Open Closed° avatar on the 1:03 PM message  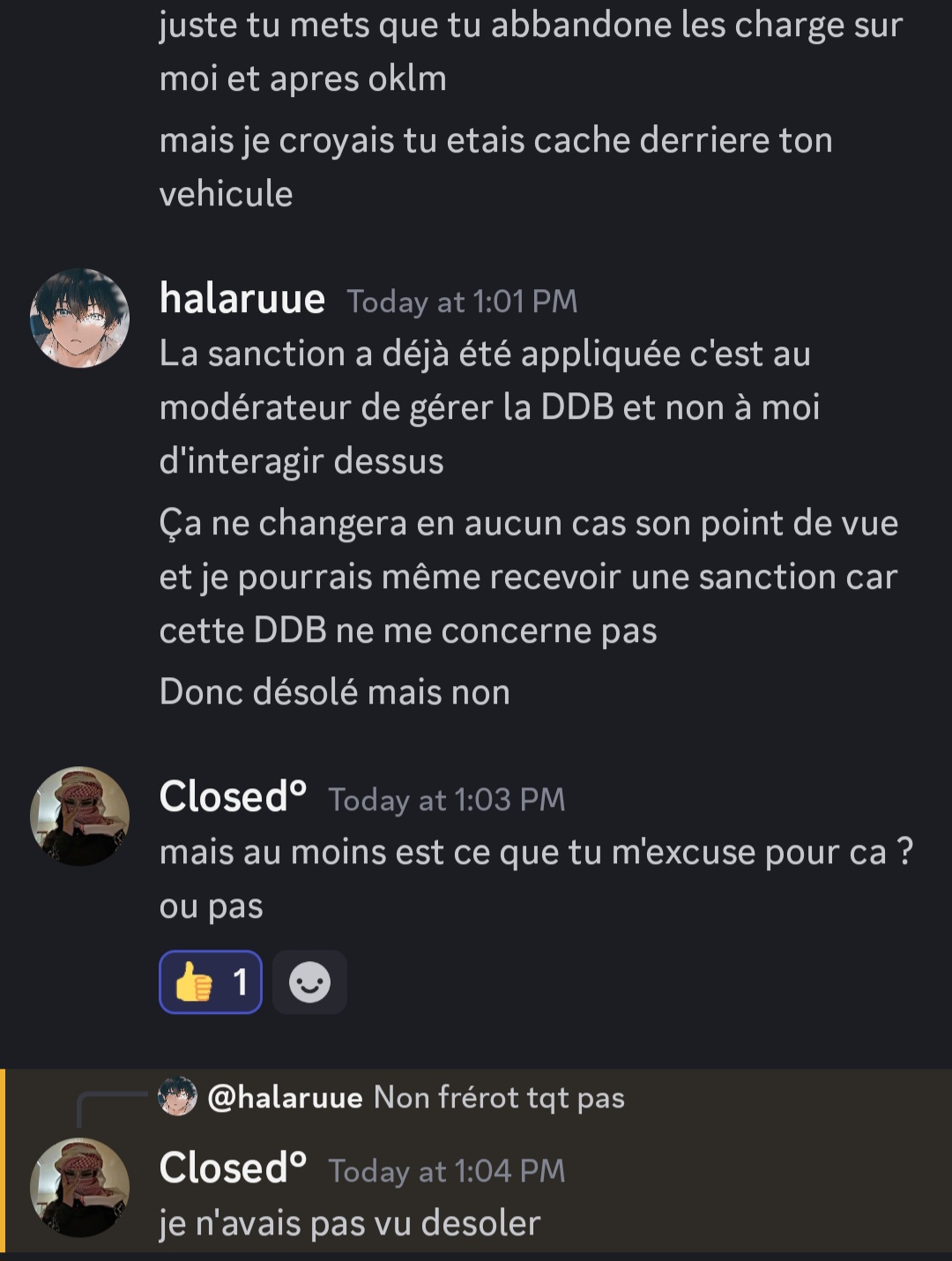[x=80, y=817]
